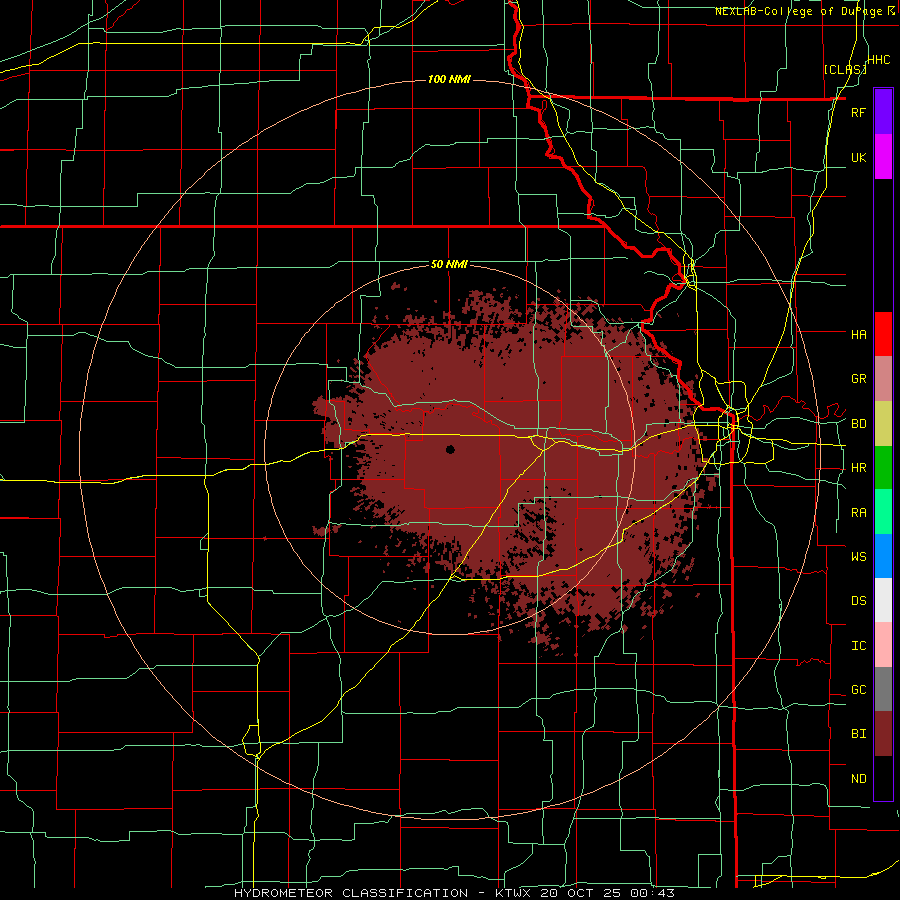The image size is (900, 900).
Task: Click the BD legend label
Action: 858,423
